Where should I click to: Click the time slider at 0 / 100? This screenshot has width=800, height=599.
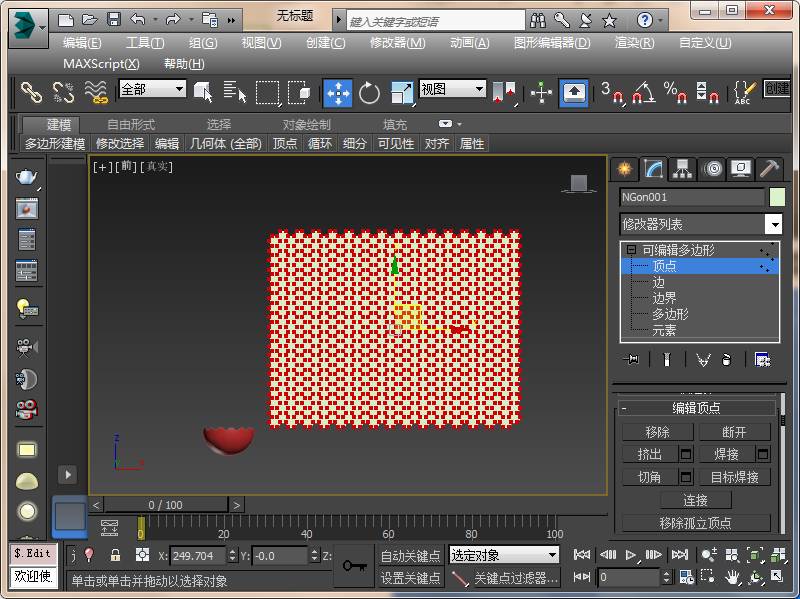[165, 505]
